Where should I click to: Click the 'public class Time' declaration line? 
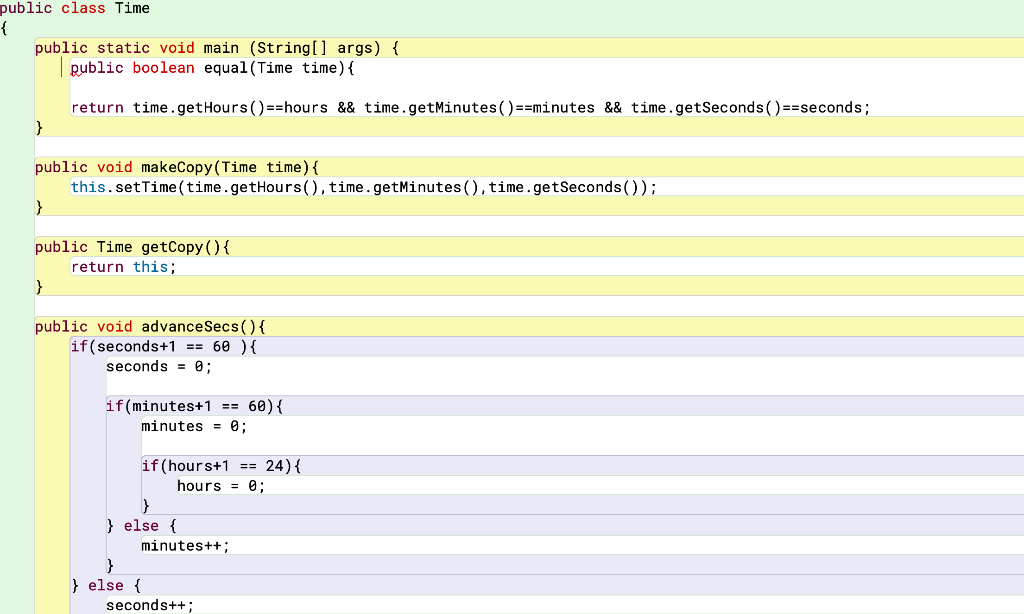75,8
